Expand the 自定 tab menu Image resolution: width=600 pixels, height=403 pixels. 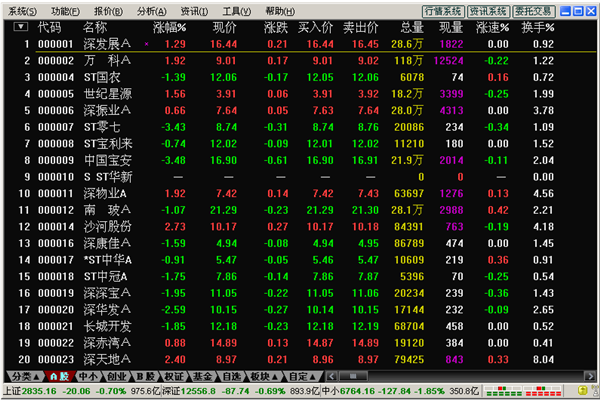pyautogui.click(x=302, y=377)
